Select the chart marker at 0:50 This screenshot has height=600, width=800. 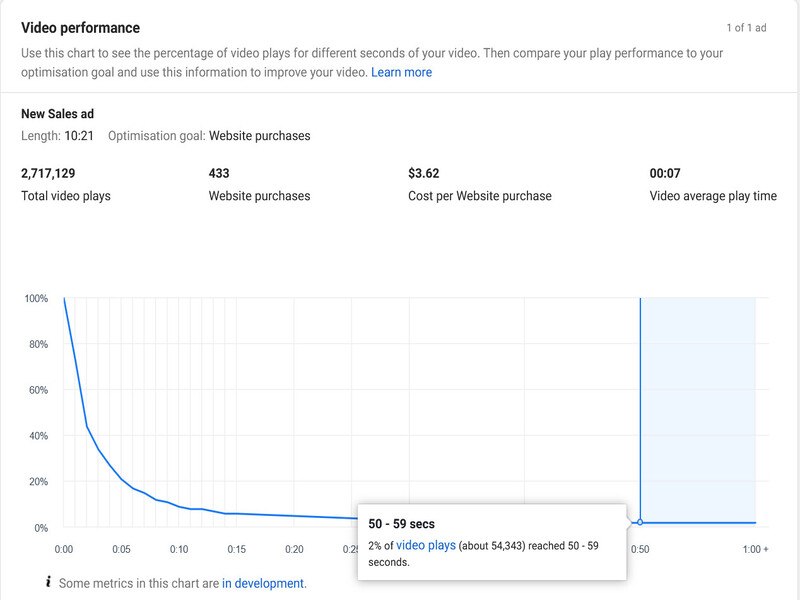[x=638, y=521]
